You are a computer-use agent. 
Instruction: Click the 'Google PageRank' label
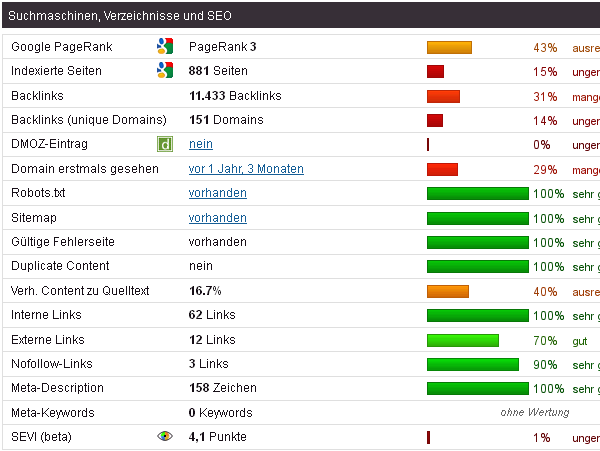click(x=62, y=47)
